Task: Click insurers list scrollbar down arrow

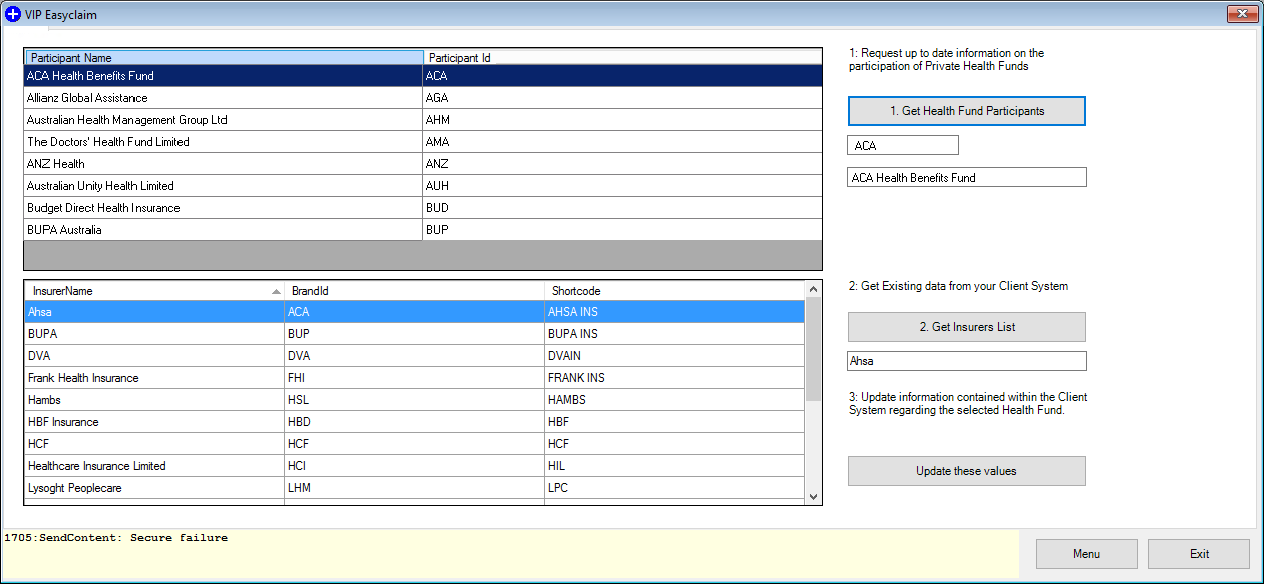Action: 813,496
